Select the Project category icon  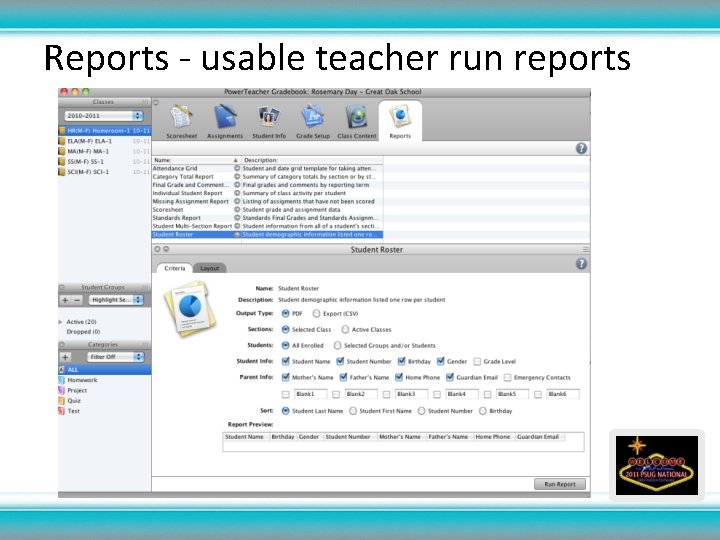[62, 390]
